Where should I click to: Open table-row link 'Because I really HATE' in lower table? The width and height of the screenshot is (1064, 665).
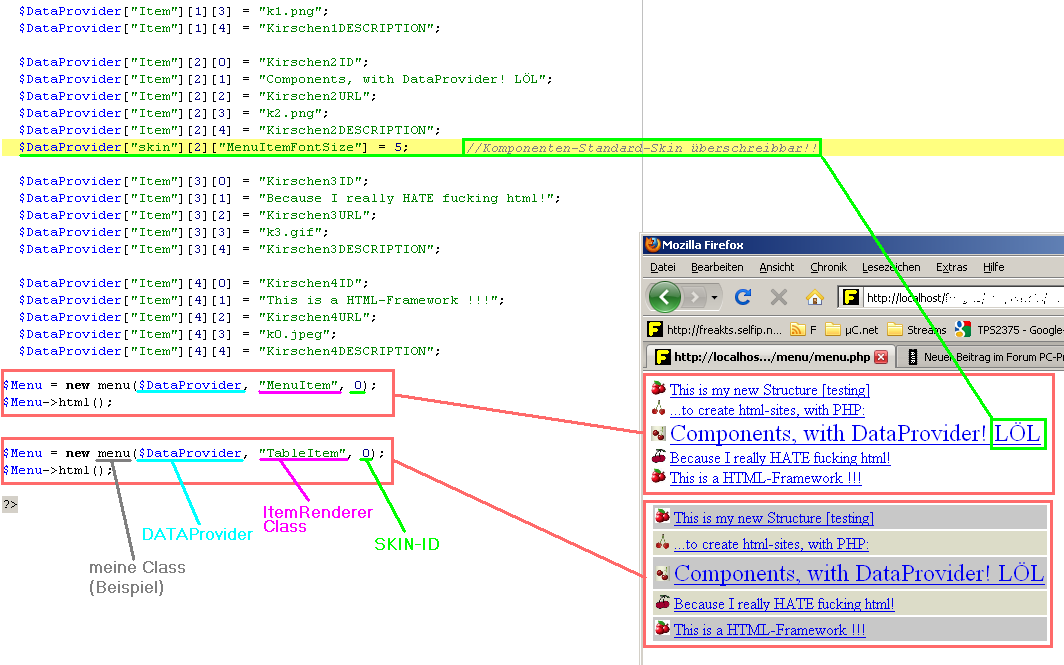(x=784, y=603)
